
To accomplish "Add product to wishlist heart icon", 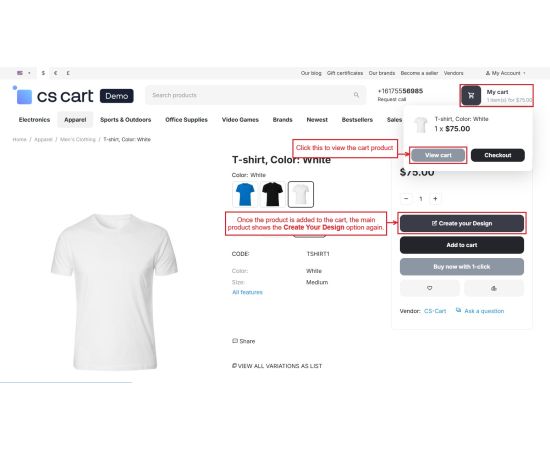I will click(x=429, y=288).
